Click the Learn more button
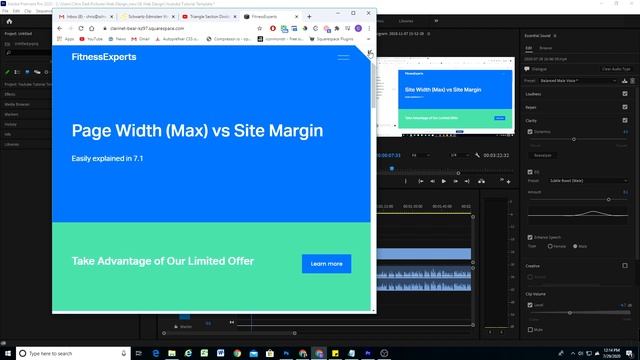Image resolution: width=640 pixels, height=360 pixels. 327,264
